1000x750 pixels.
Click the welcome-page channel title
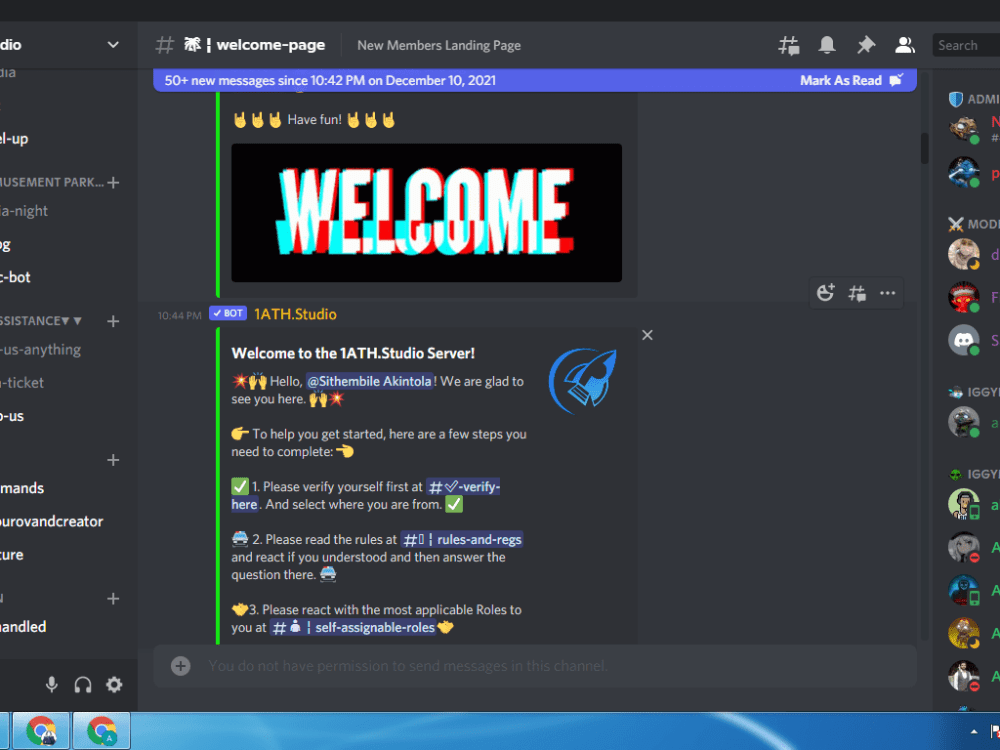[x=270, y=45]
